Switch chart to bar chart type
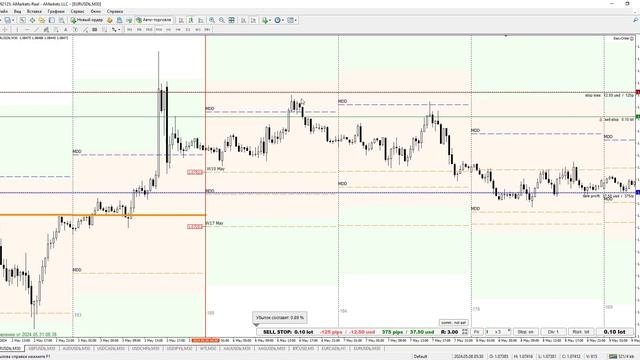Image resolution: width=640 pixels, height=360 pixels. coord(181,20)
